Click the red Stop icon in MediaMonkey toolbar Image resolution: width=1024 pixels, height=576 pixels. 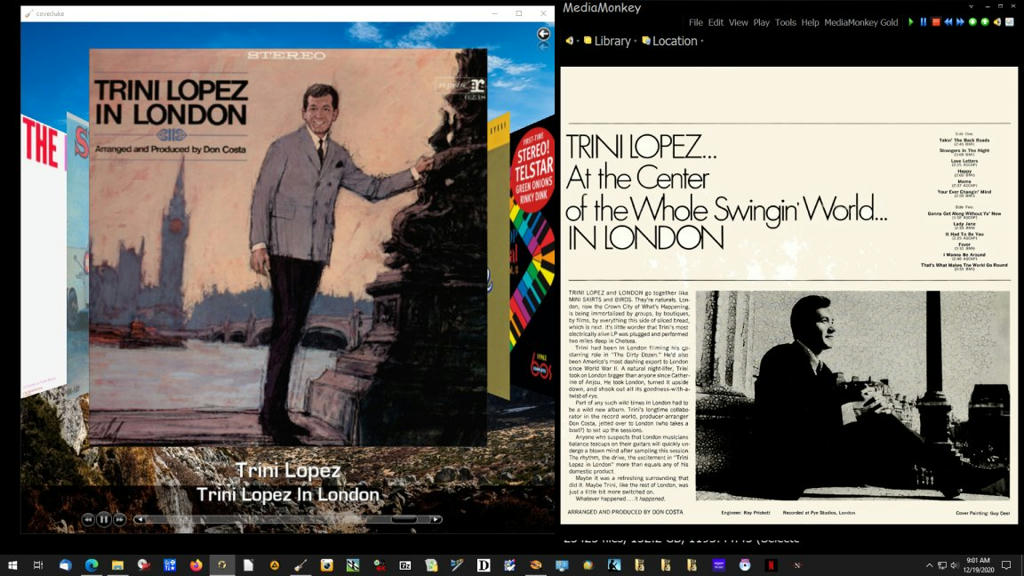(936, 22)
